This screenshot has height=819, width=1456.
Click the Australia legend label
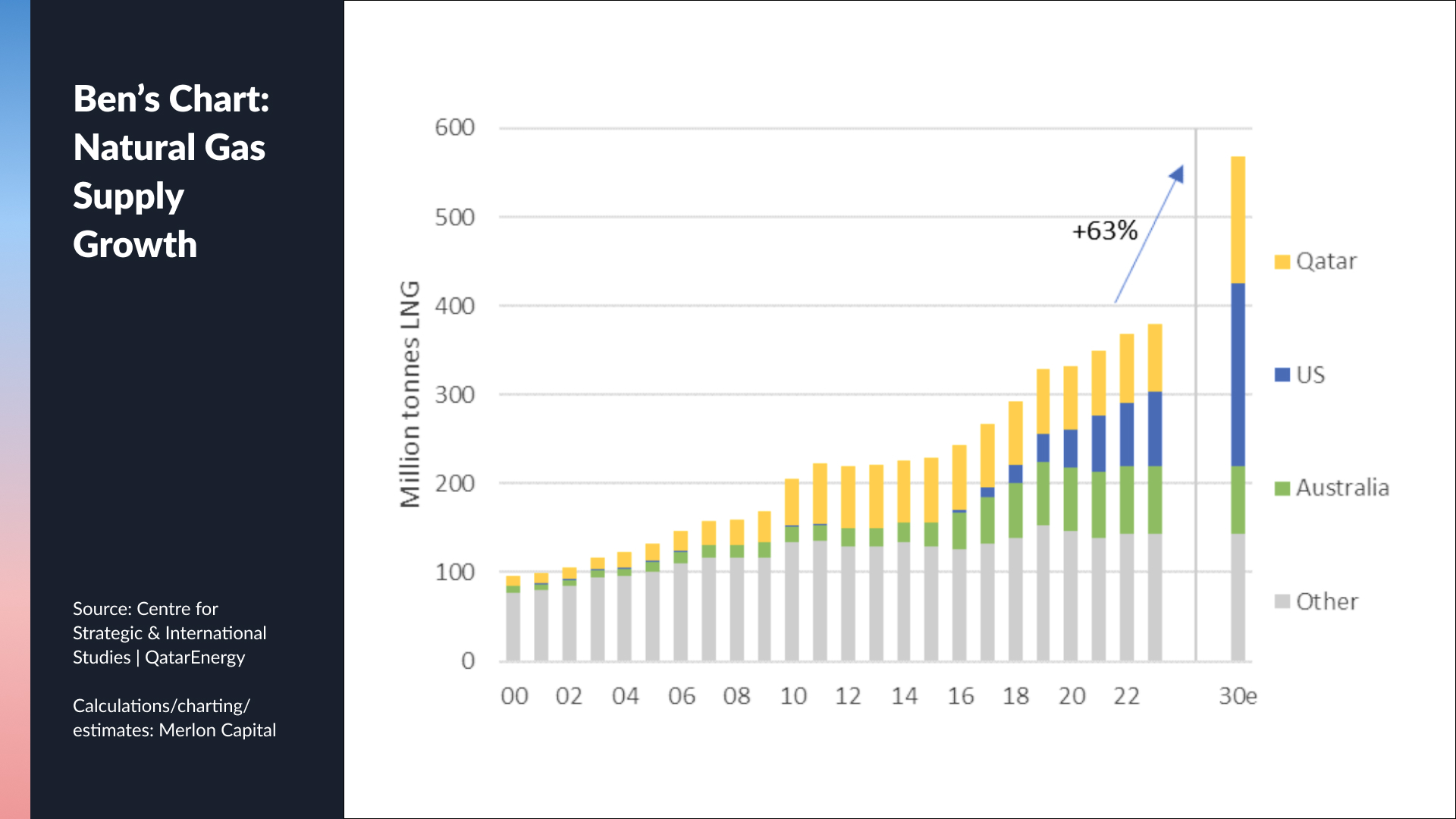click(1341, 488)
